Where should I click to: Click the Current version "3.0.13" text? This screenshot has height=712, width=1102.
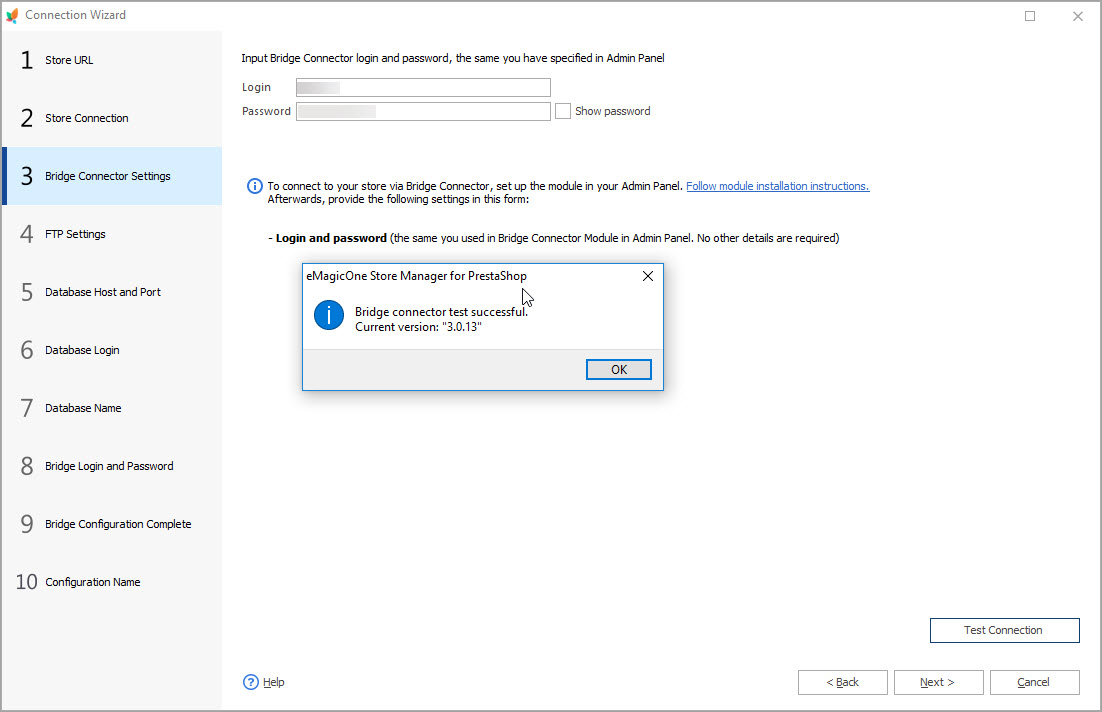click(418, 327)
